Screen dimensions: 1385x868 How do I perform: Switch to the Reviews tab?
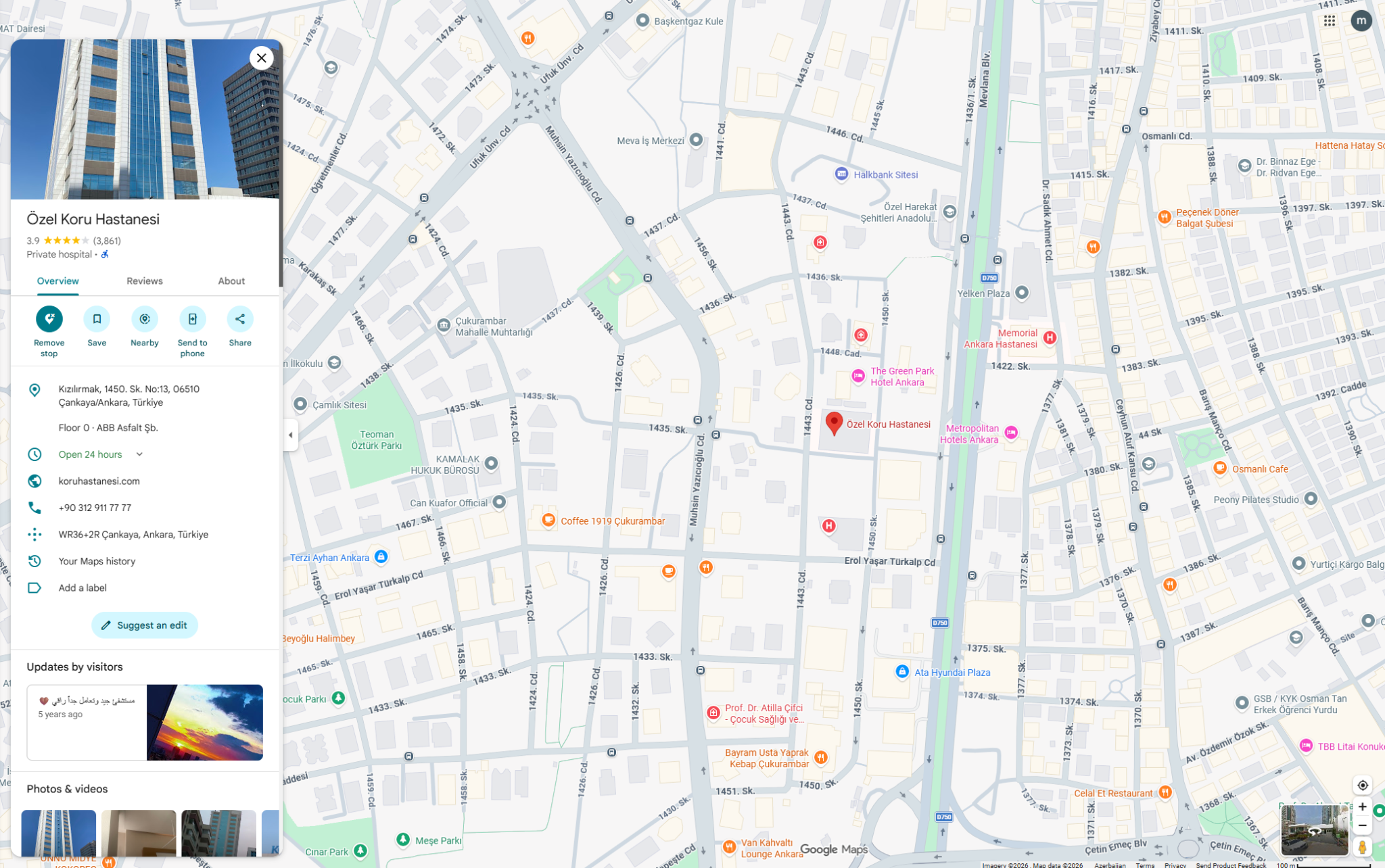[x=145, y=281]
